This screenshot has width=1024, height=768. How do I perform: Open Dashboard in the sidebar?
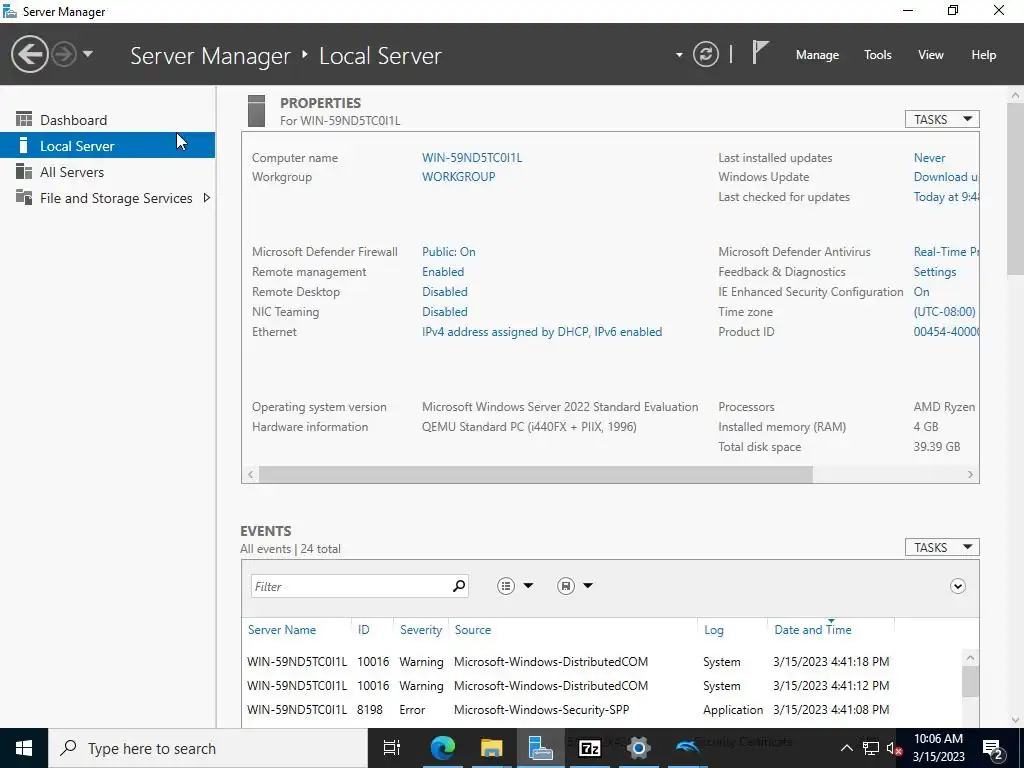73,120
